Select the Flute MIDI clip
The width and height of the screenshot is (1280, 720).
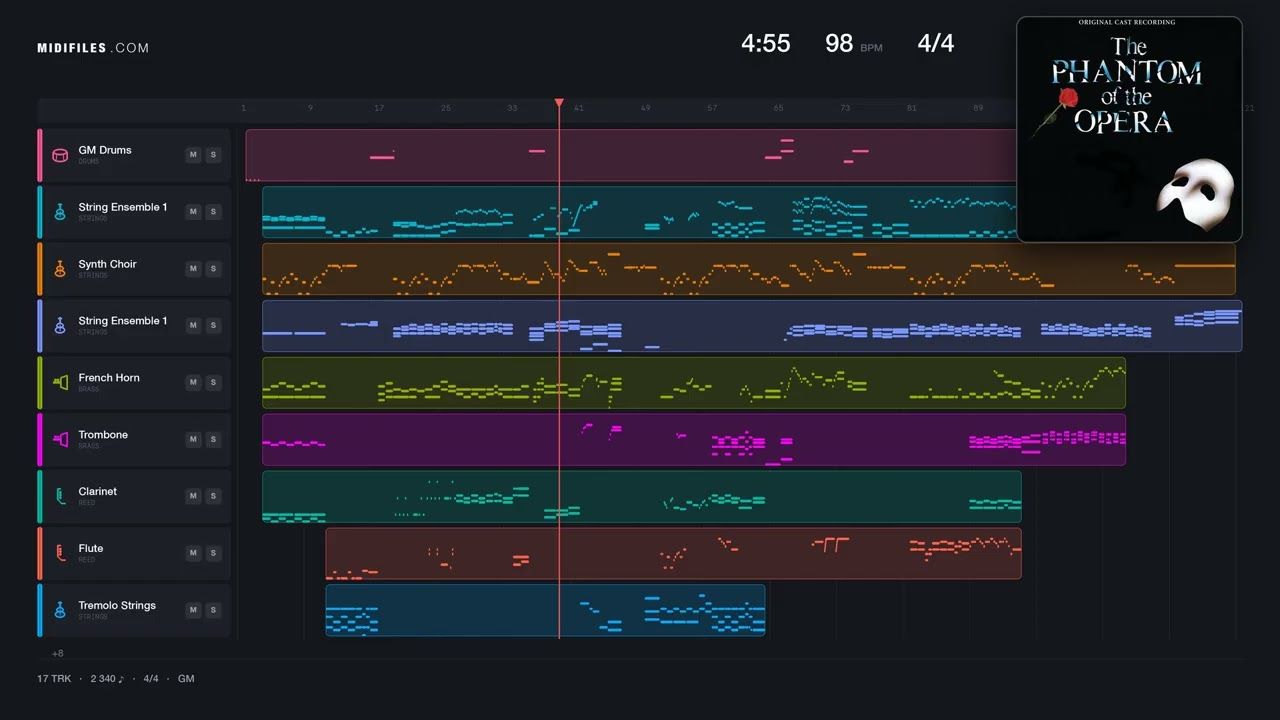tap(673, 554)
